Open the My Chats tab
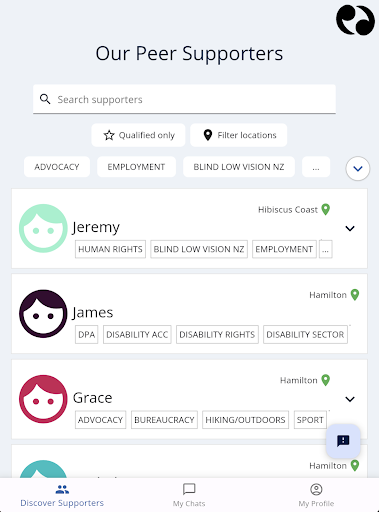The height and width of the screenshot is (512, 379). pos(189,495)
